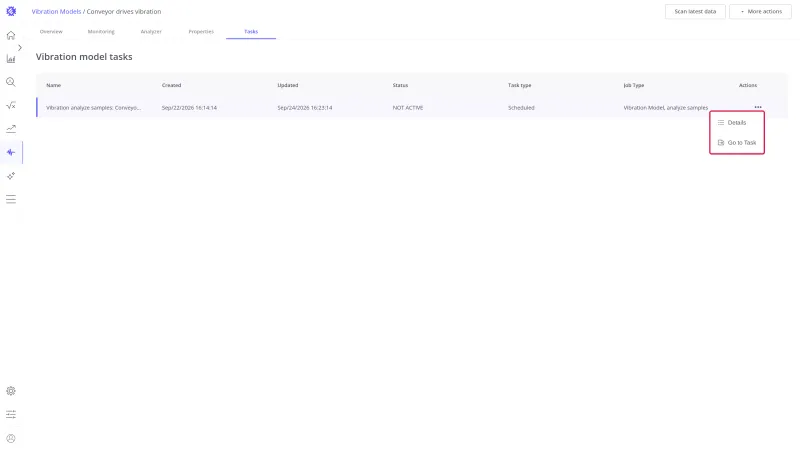
Task: Switch to the Monitoring tab
Action: [x=101, y=32]
